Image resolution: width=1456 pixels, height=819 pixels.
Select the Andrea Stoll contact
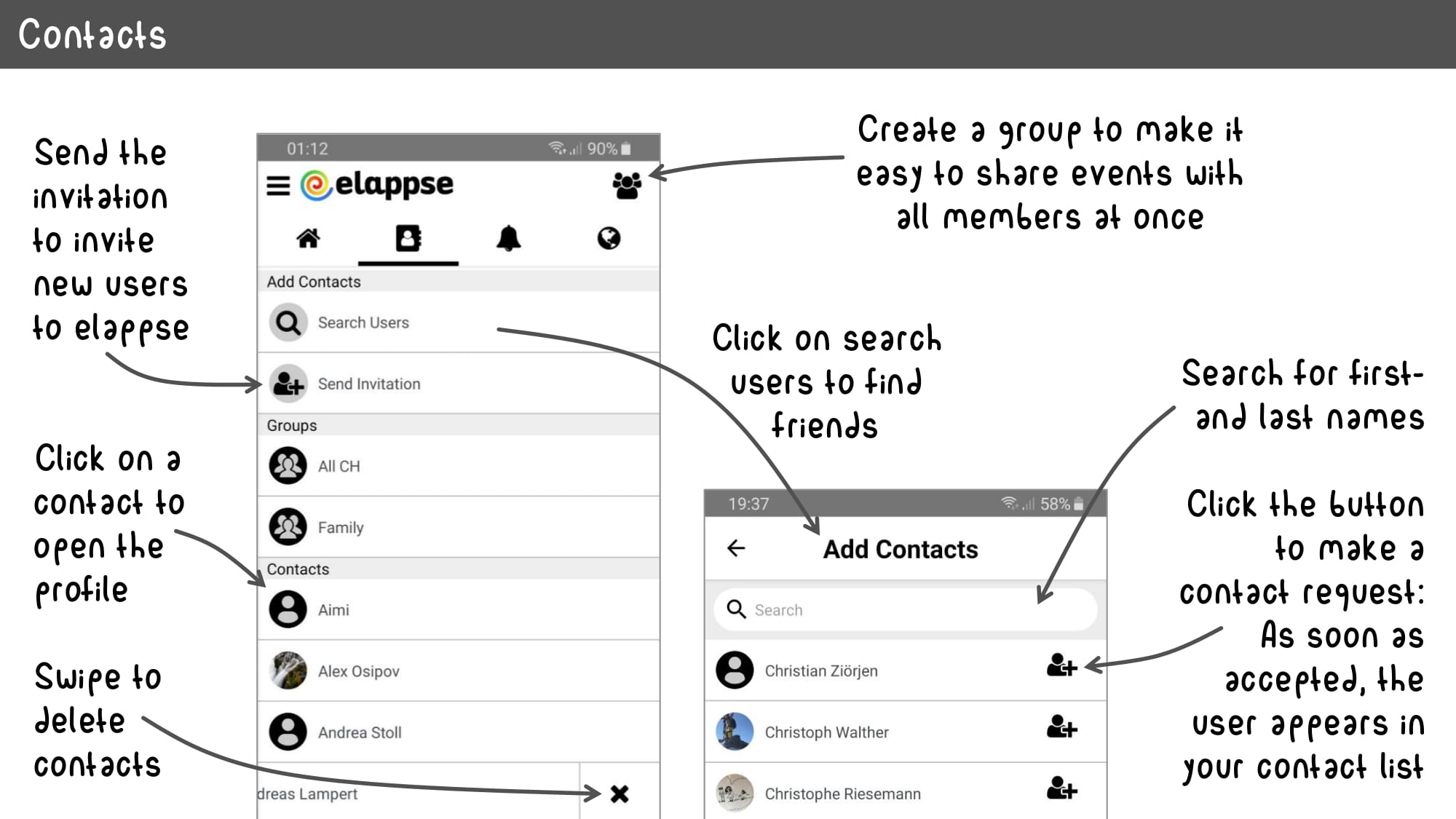tap(359, 732)
